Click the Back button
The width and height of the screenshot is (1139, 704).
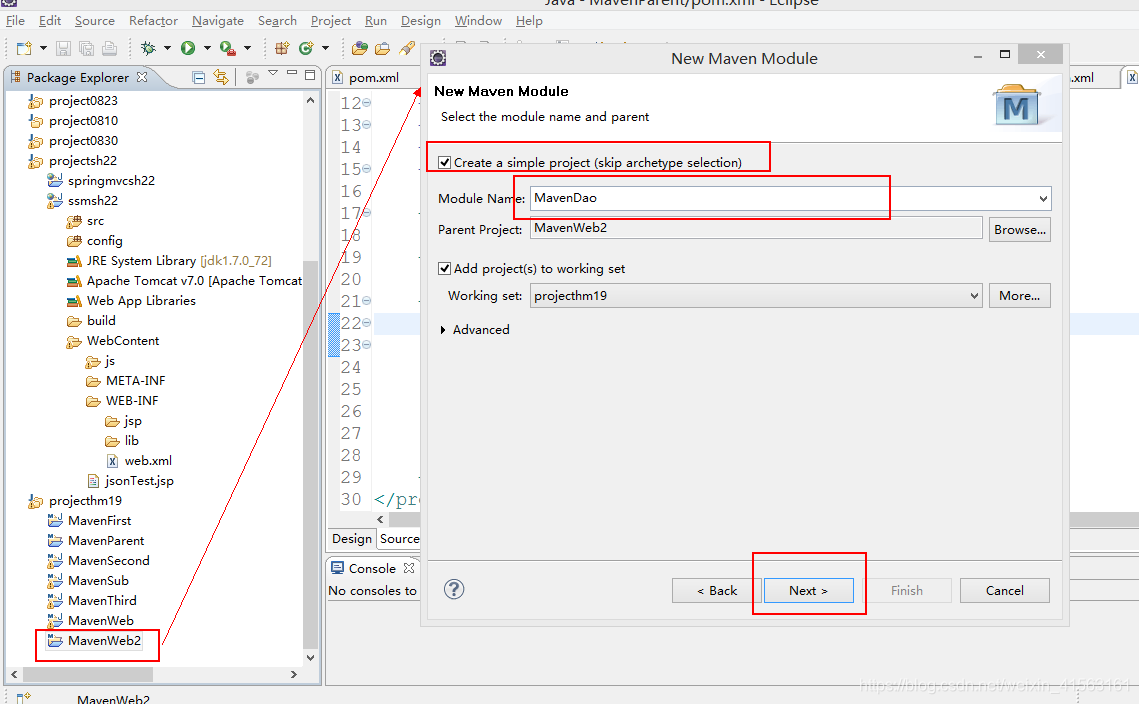(717, 591)
